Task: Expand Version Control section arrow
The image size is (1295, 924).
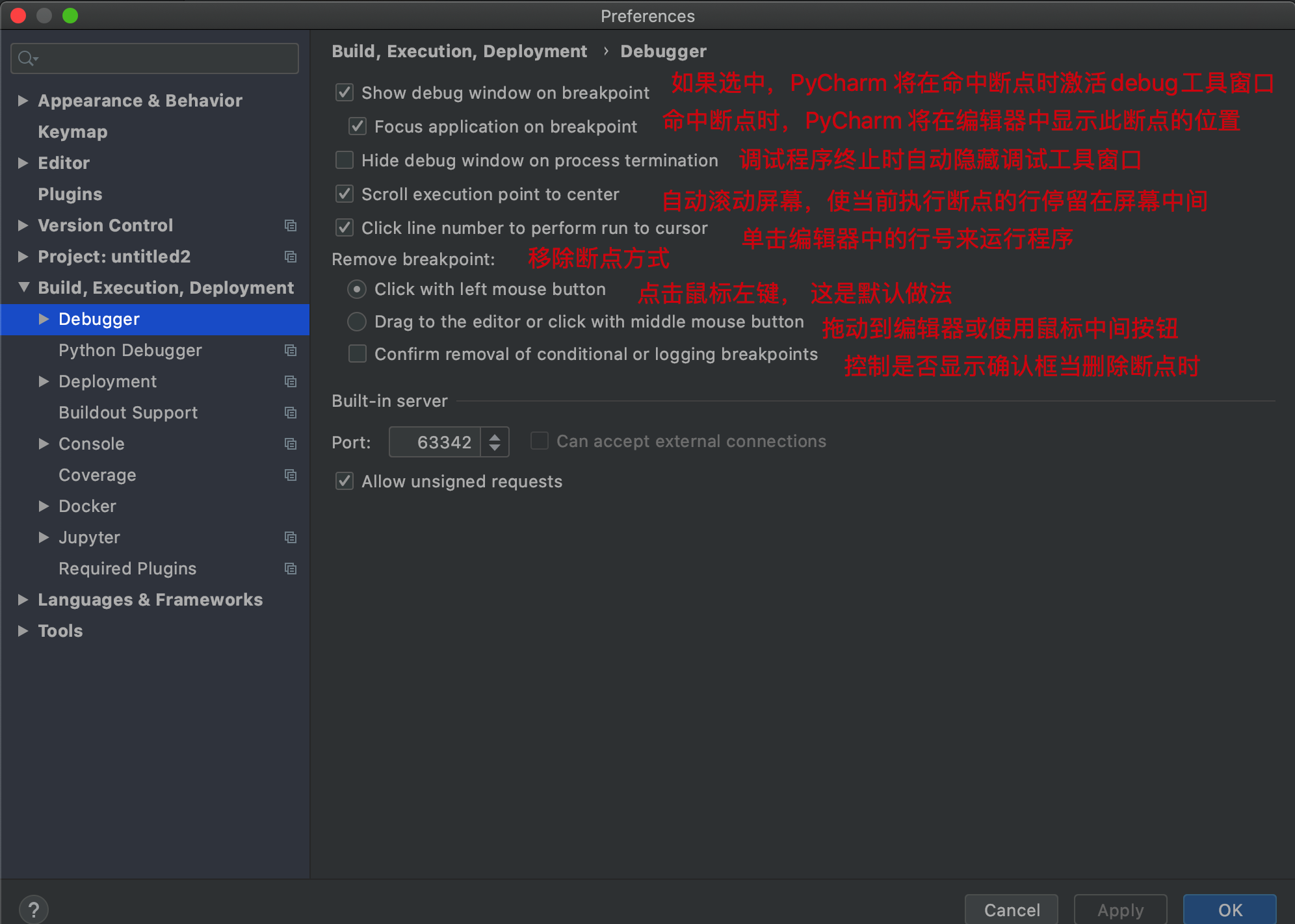Action: (23, 225)
